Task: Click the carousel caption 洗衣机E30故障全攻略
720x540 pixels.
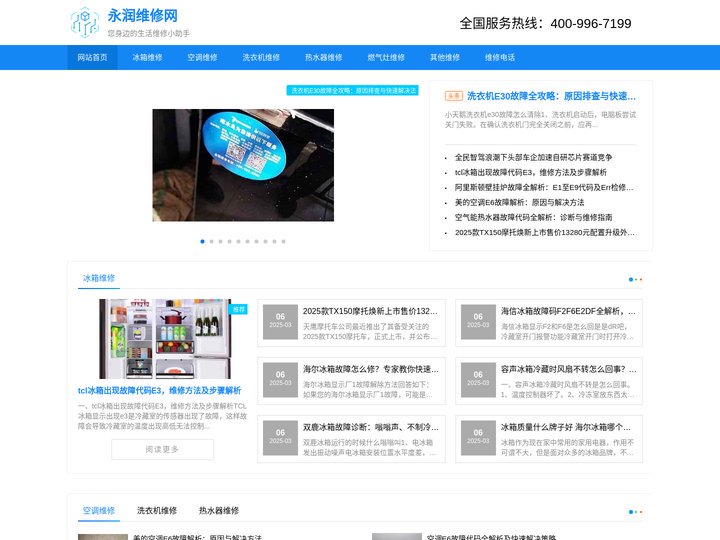Action: pyautogui.click(x=353, y=90)
